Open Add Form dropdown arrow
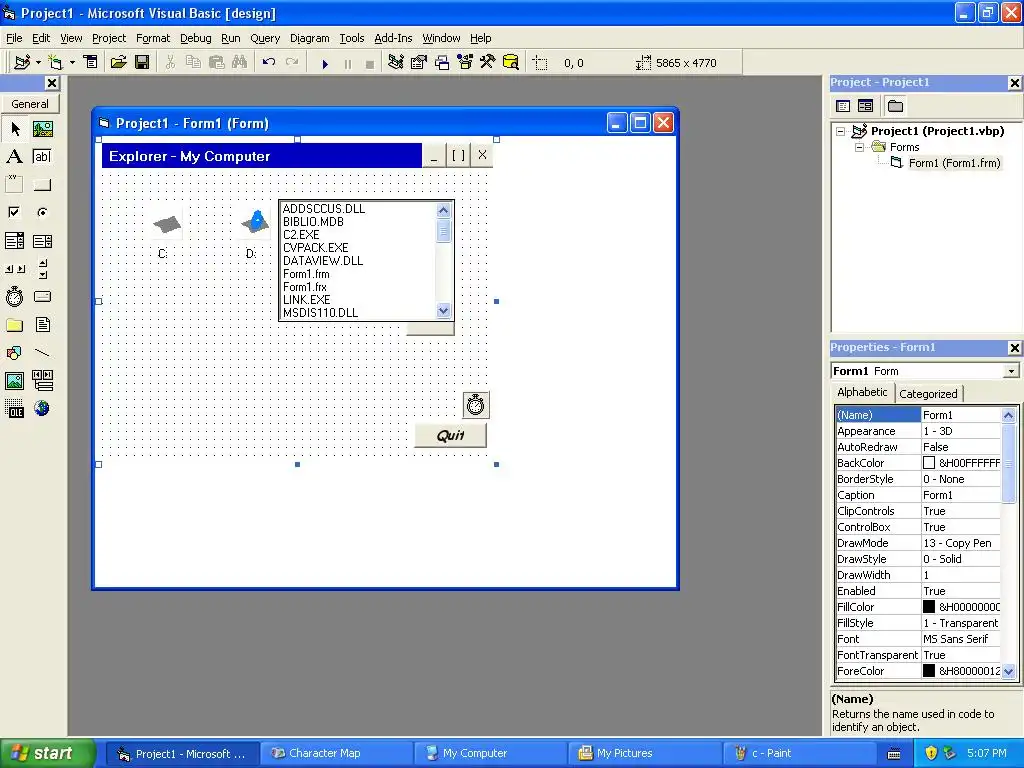 [x=72, y=62]
